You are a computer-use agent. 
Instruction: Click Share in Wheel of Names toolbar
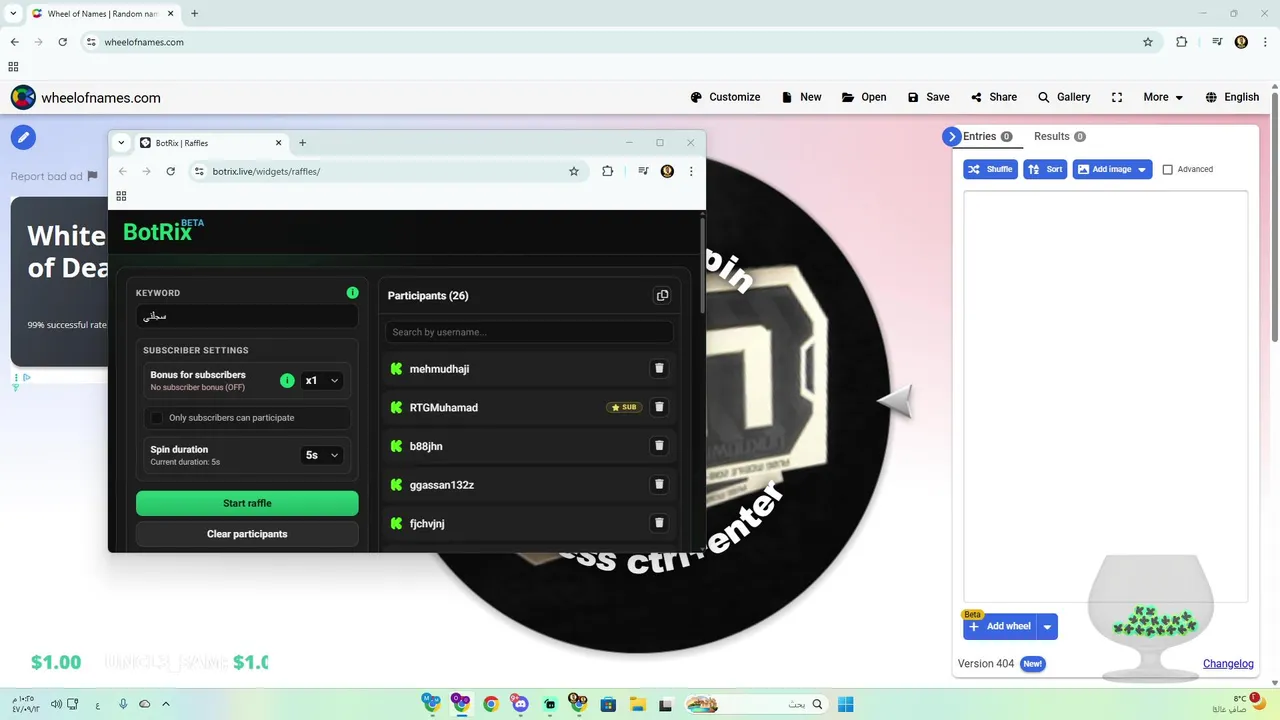click(x=993, y=97)
